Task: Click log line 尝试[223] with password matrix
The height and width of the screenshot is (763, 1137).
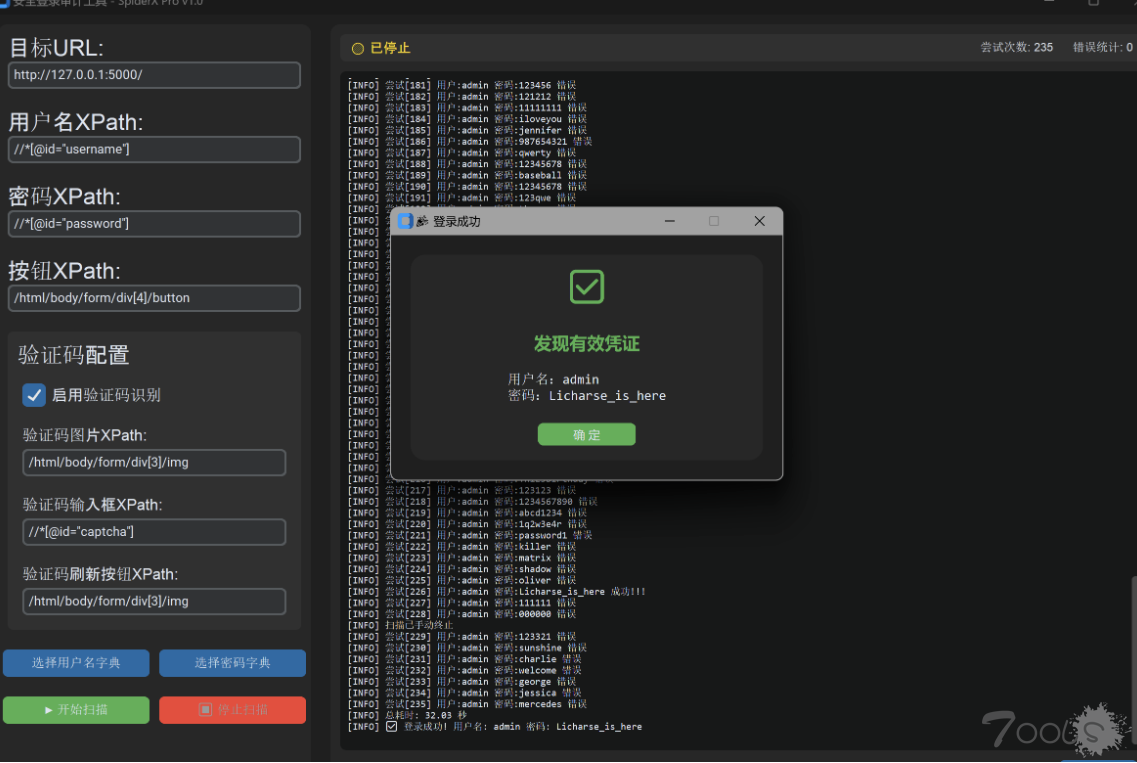Action: (x=462, y=558)
